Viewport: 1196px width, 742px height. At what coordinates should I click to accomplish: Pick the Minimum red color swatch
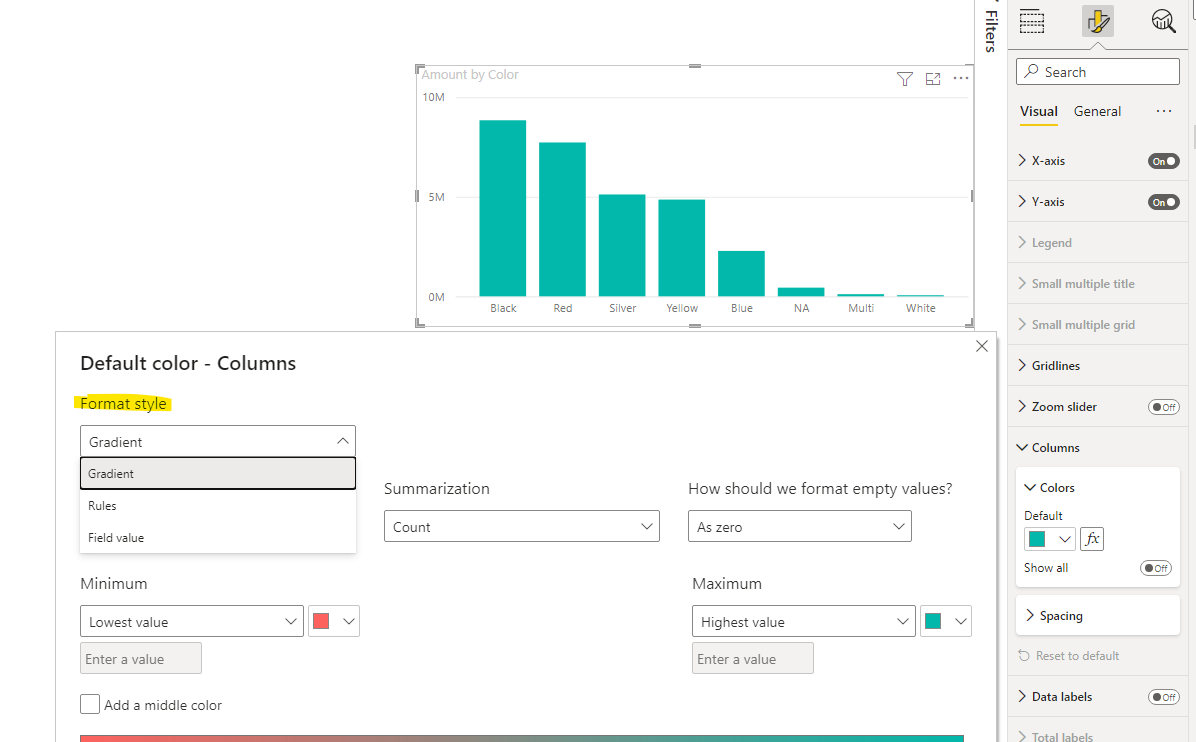click(x=333, y=622)
